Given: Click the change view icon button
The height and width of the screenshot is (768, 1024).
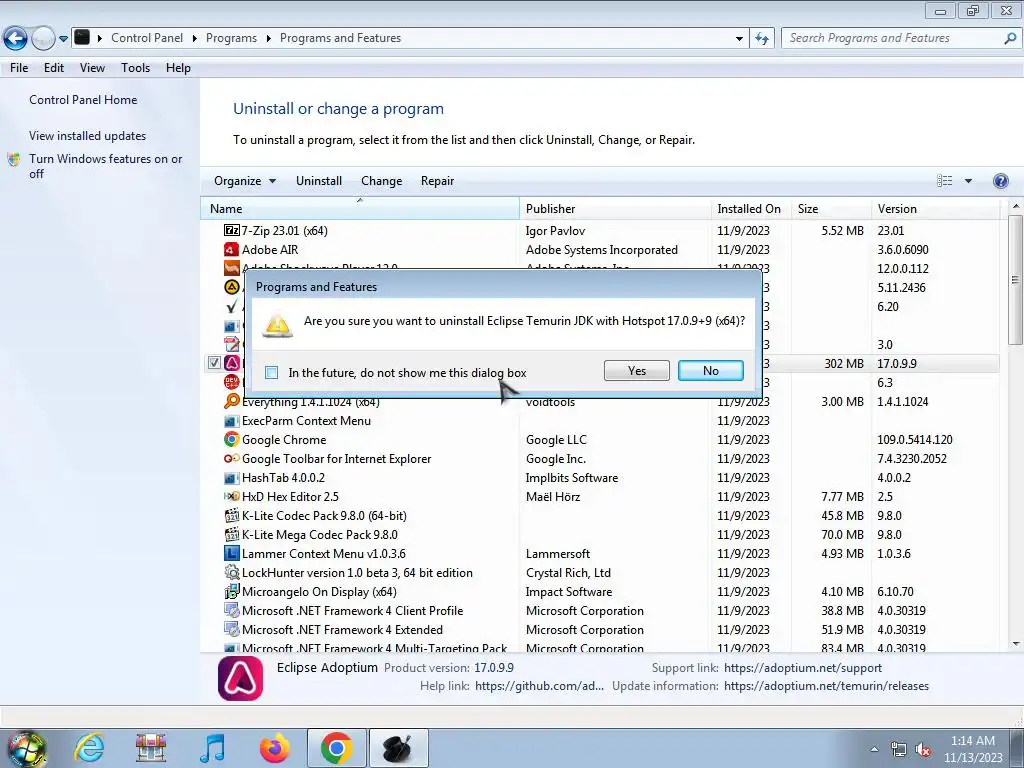Looking at the screenshot, I should coord(944,181).
